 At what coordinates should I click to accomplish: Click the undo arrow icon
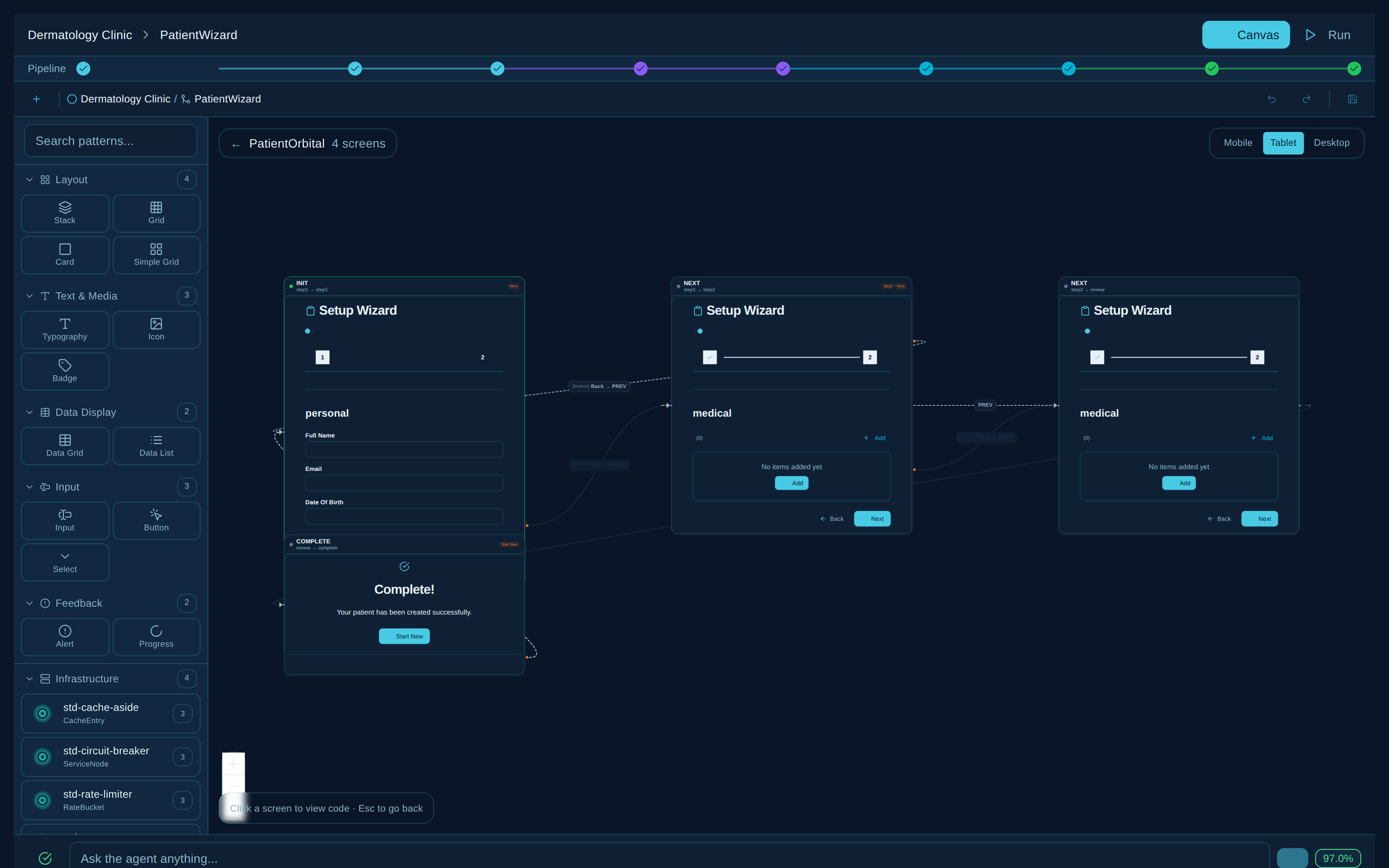pyautogui.click(x=1271, y=99)
